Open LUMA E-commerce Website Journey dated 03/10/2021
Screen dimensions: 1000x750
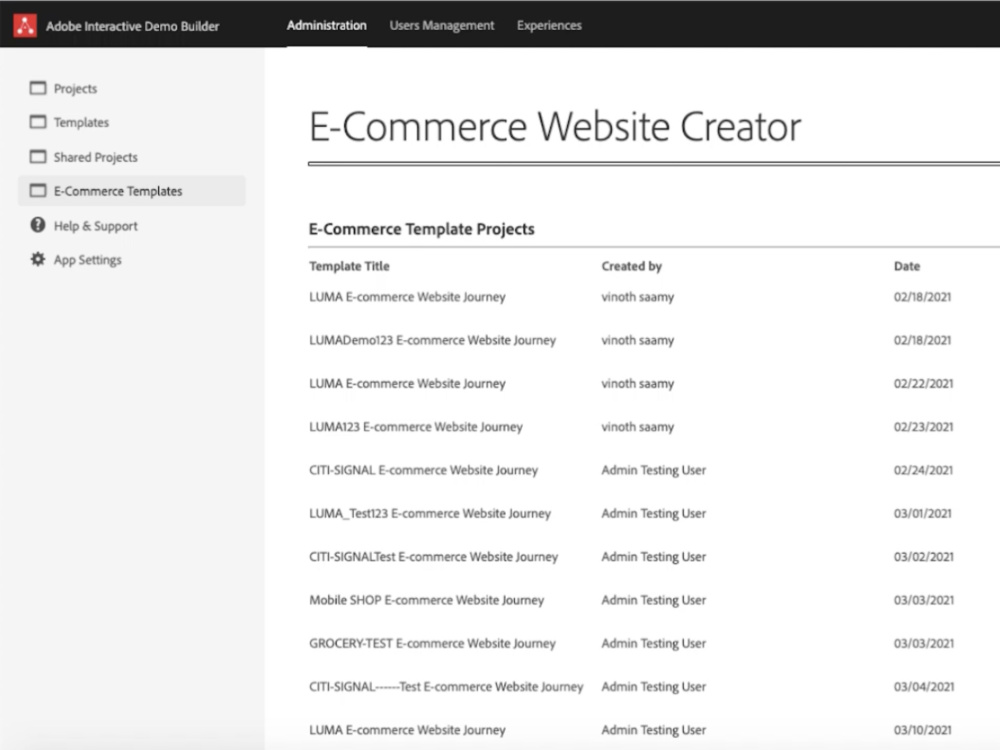pos(407,730)
